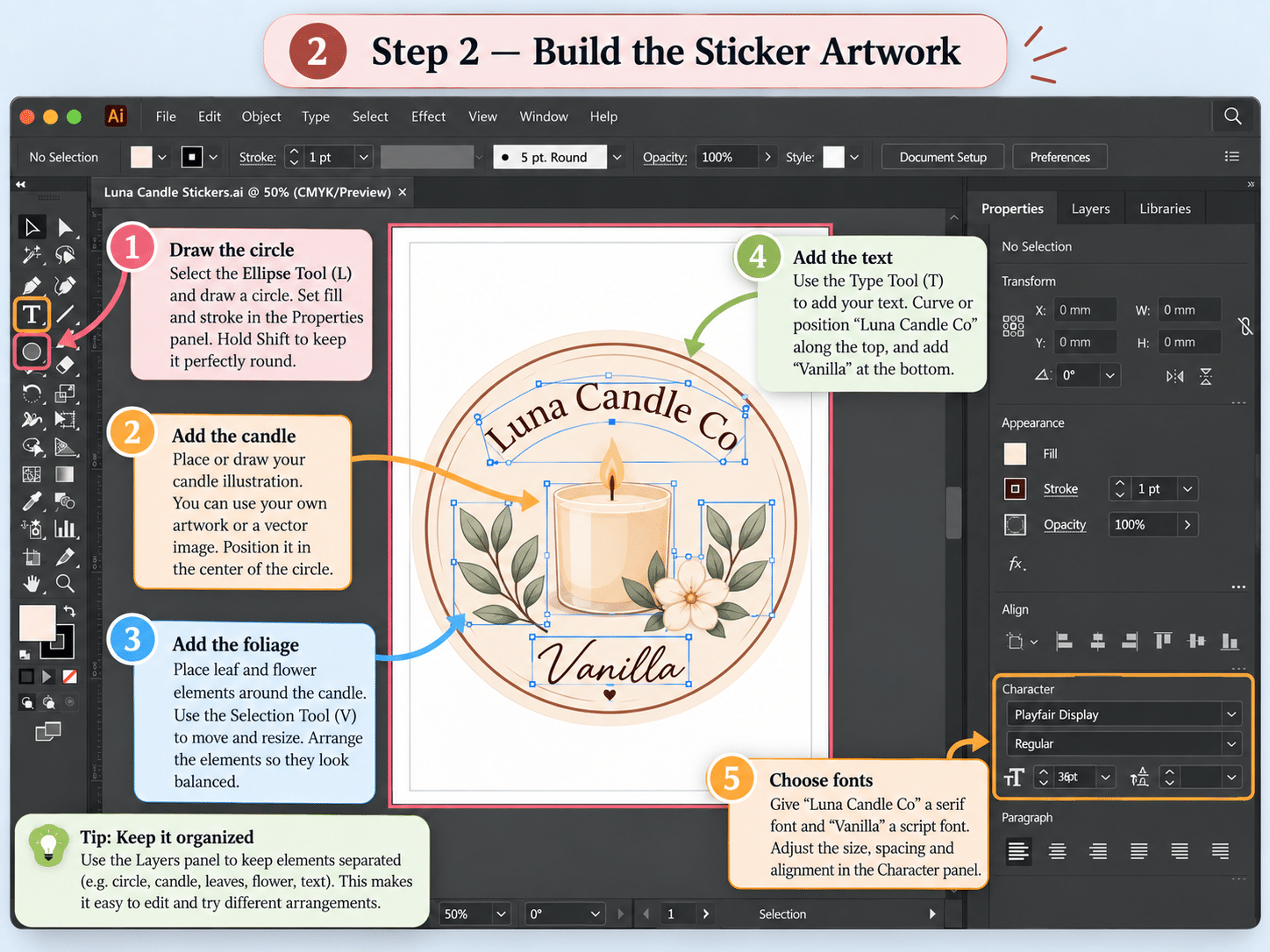Screen dimensions: 1270x952
Task: Open the rotation angle dropdown in Transform
Action: pyautogui.click(x=1110, y=375)
